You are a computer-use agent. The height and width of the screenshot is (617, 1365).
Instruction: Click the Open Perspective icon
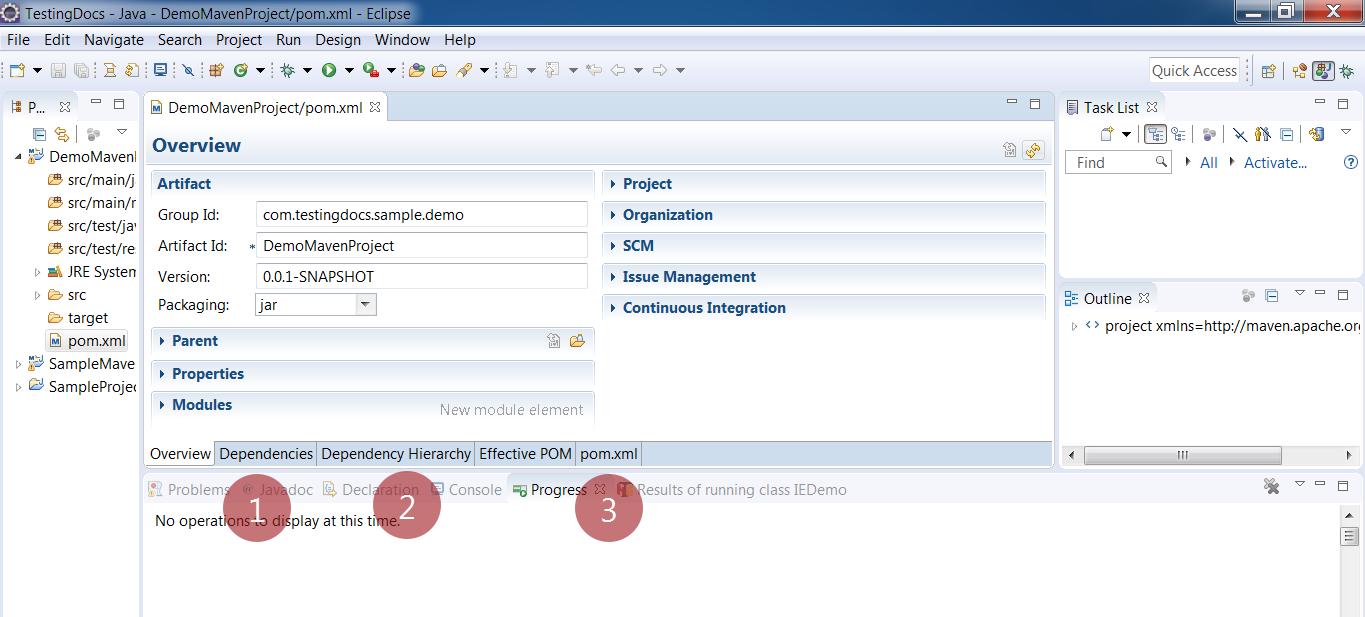(1268, 71)
